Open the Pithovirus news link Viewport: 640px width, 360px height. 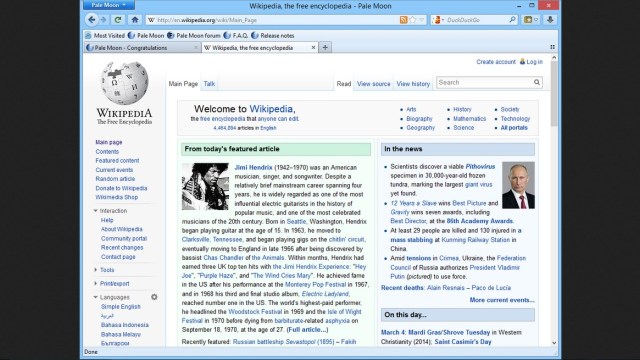[x=480, y=167]
